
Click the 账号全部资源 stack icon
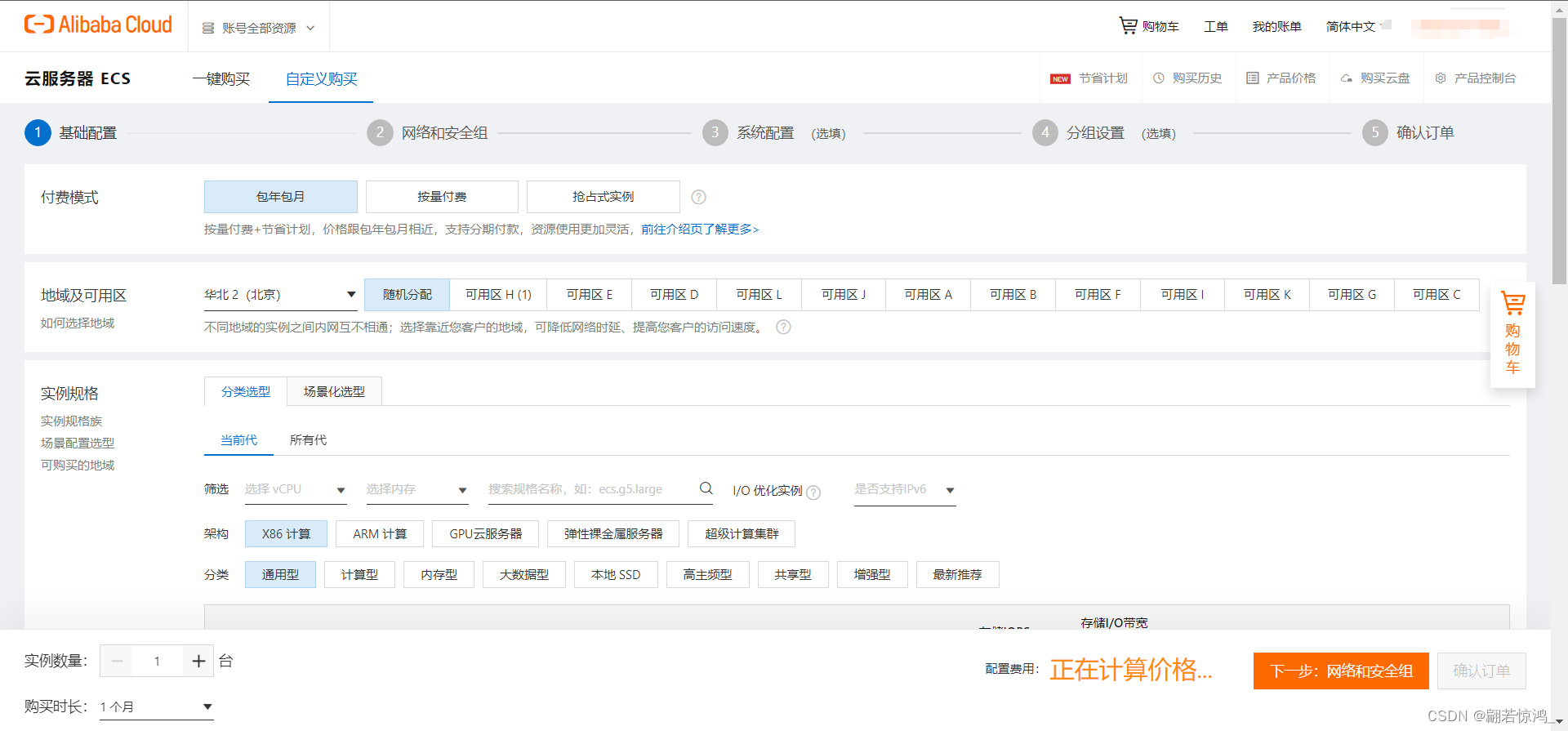(208, 29)
